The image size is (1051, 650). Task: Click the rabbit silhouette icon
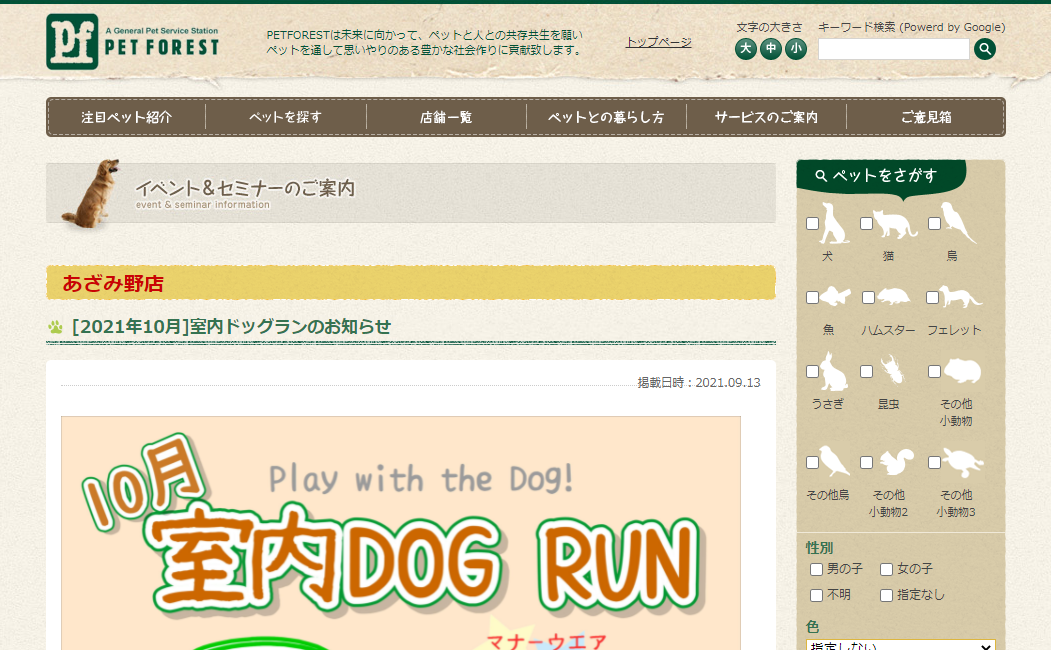click(834, 372)
